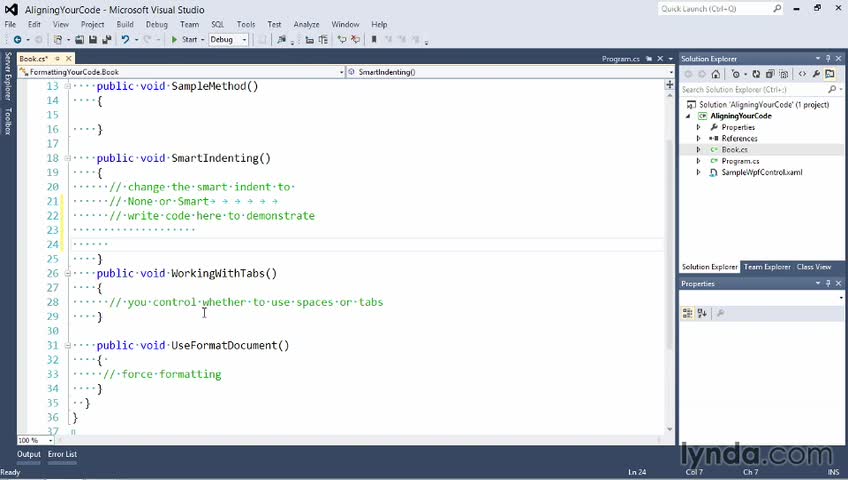Collapse the WorkingWithTabs outlining region
848x480 pixels.
(68, 274)
